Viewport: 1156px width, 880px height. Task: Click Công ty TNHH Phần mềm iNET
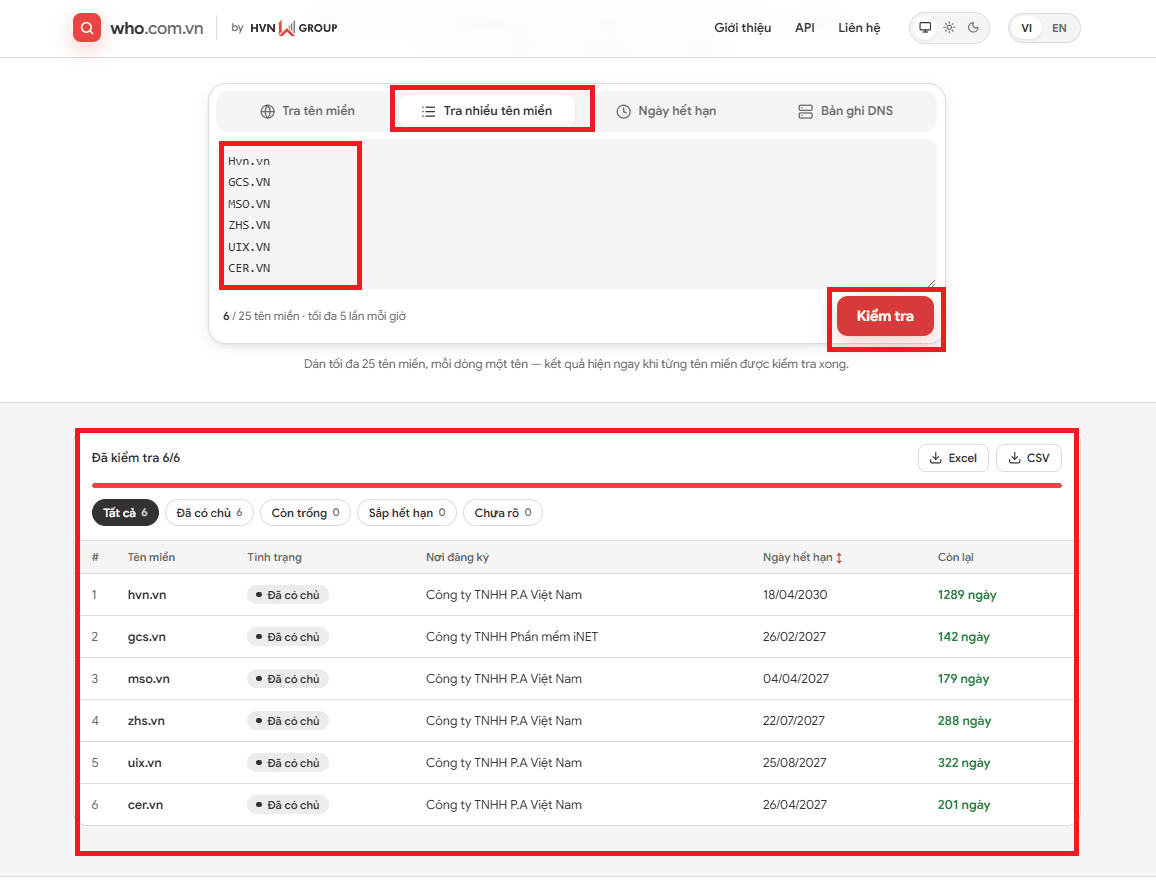(512, 637)
